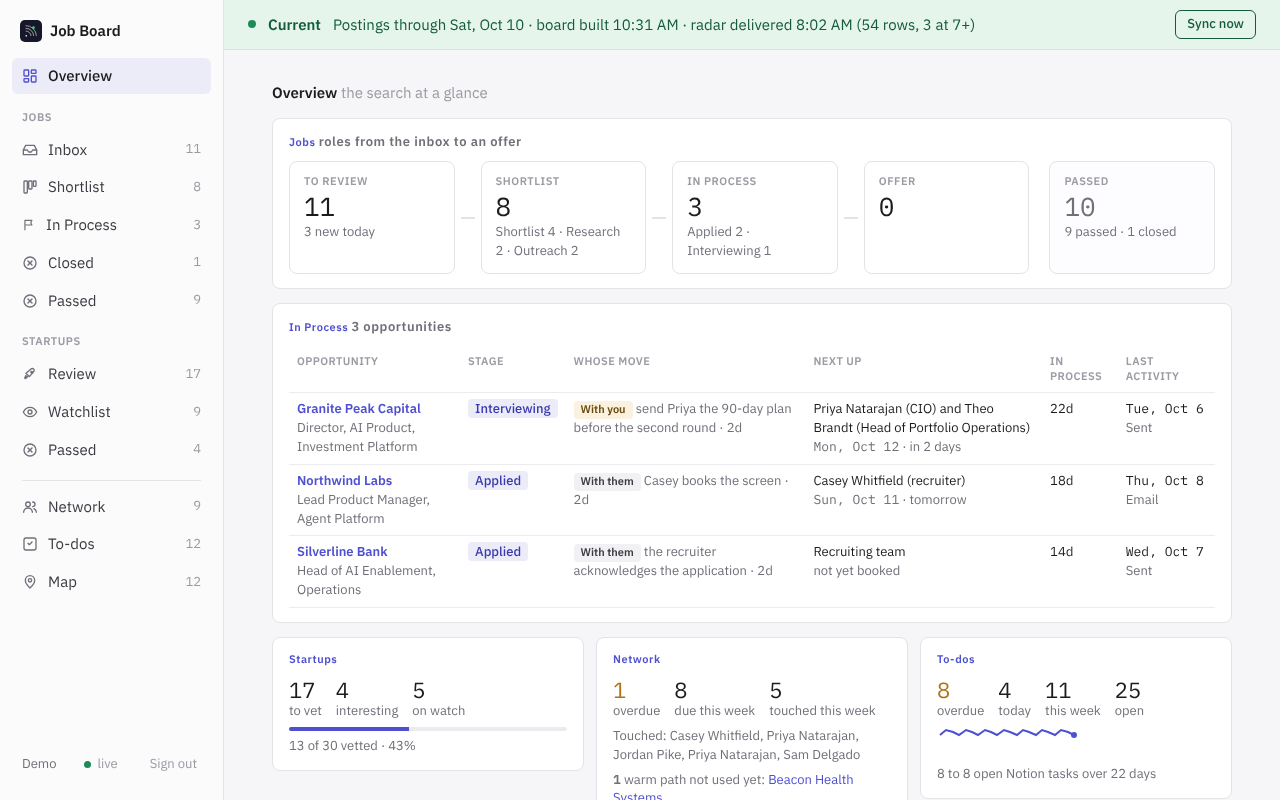Open Watchlist in the Startups section
Screen dimensions: 1280x800
tap(111, 412)
